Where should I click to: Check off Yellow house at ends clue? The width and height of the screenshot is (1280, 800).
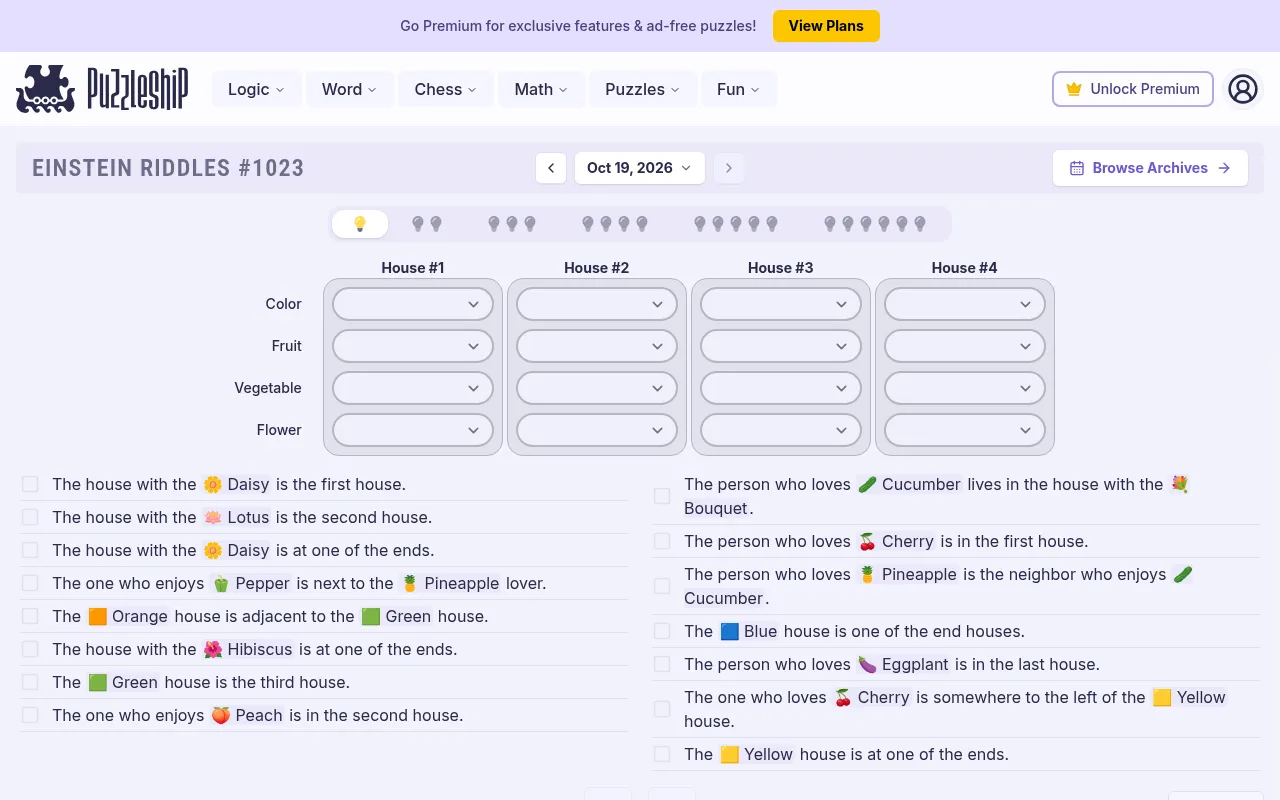662,754
